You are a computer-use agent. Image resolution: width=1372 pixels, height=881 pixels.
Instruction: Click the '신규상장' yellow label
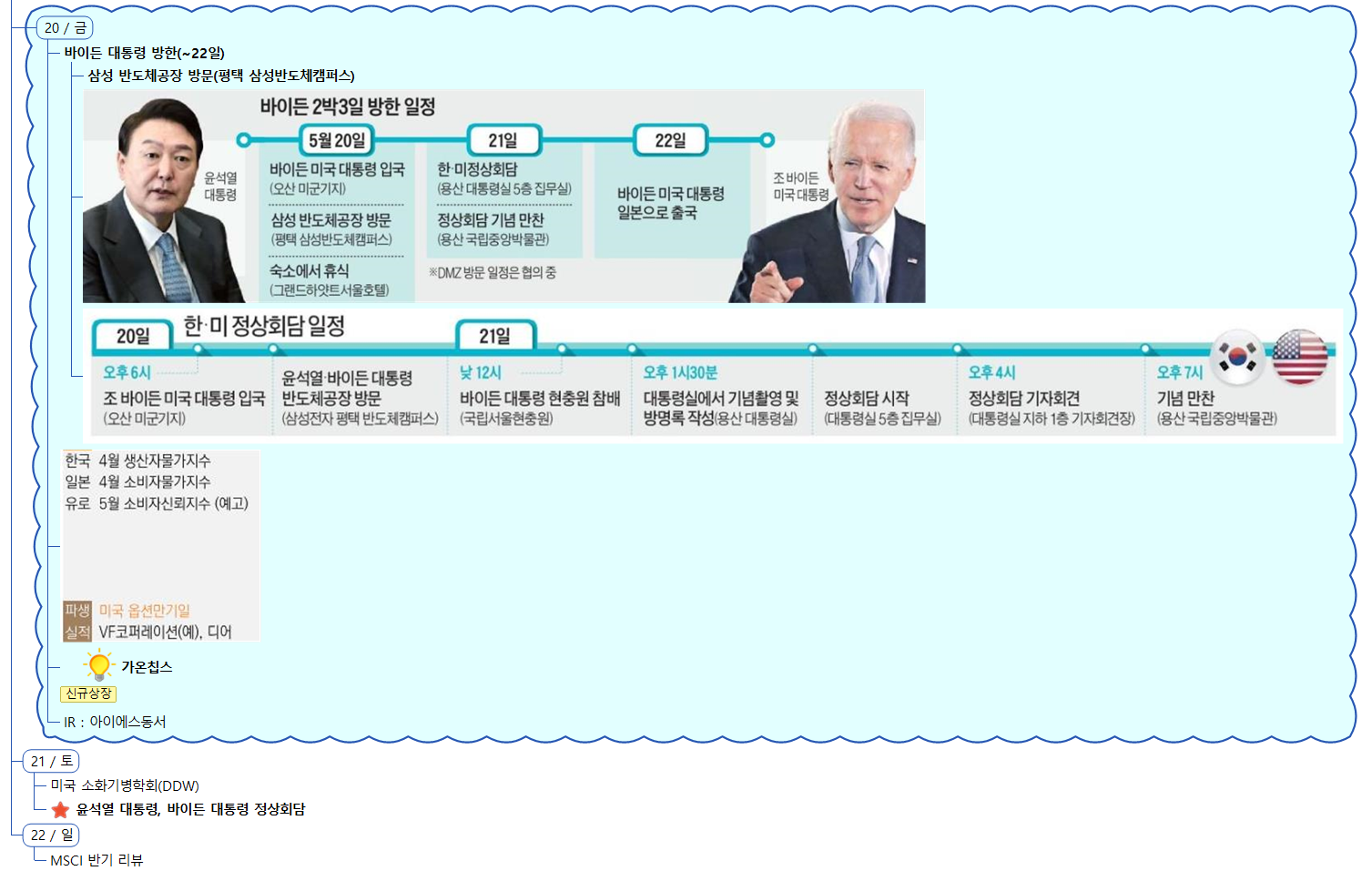pyautogui.click(x=88, y=694)
